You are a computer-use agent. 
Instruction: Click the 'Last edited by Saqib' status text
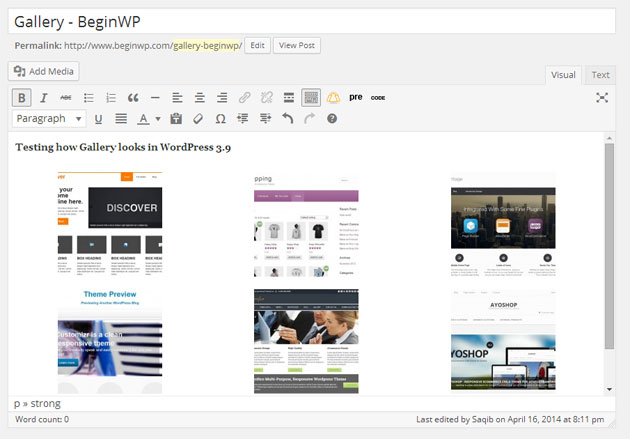point(510,419)
